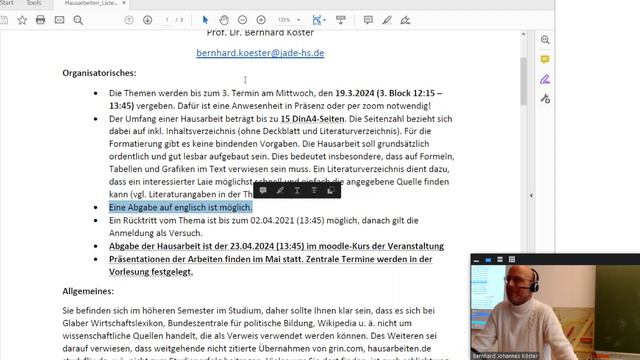The width and height of the screenshot is (640, 360).
Task: Highlight selection via floating toolbar pen
Action: point(280,190)
